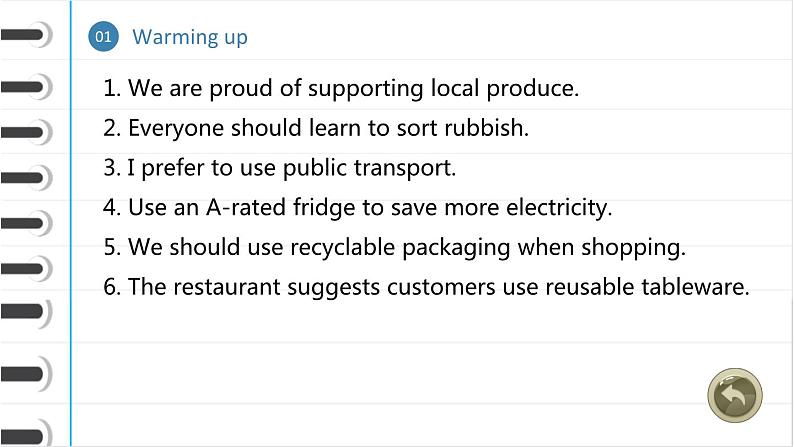Select the "Warming up" section heading
Viewport: 794px width, 447px height.
190,38
